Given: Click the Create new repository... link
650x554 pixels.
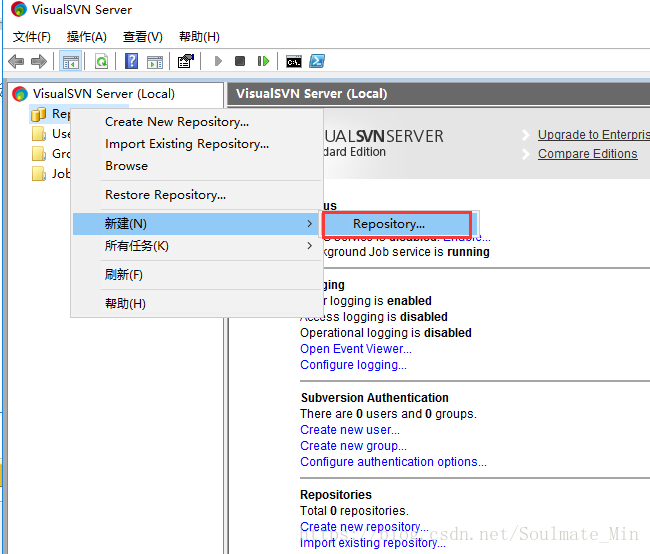Looking at the screenshot, I should tap(364, 527).
